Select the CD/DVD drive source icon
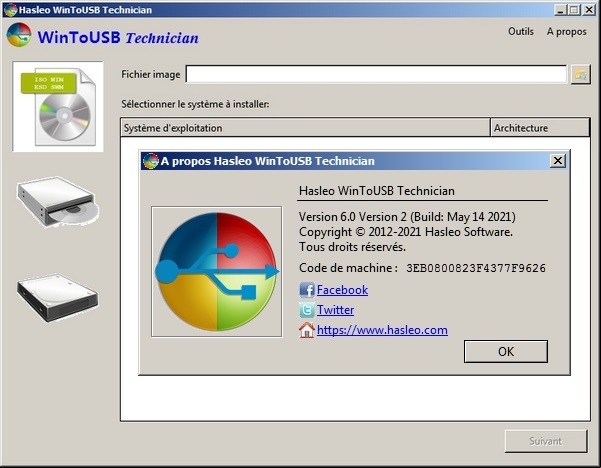Viewport: 601px width, 468px height. pos(58,202)
